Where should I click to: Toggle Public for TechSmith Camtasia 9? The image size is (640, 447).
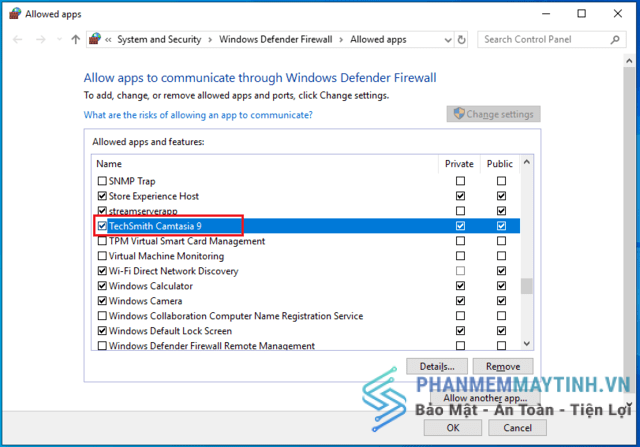[x=501, y=226]
